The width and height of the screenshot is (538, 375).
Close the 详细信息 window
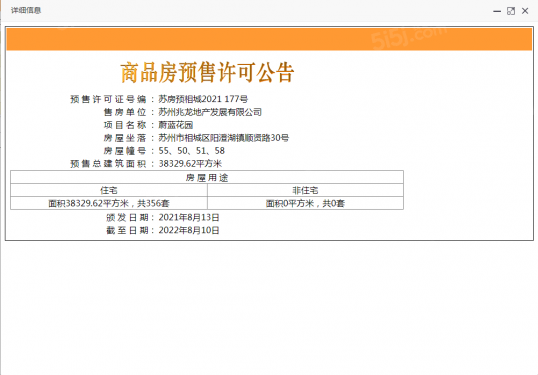pos(525,11)
